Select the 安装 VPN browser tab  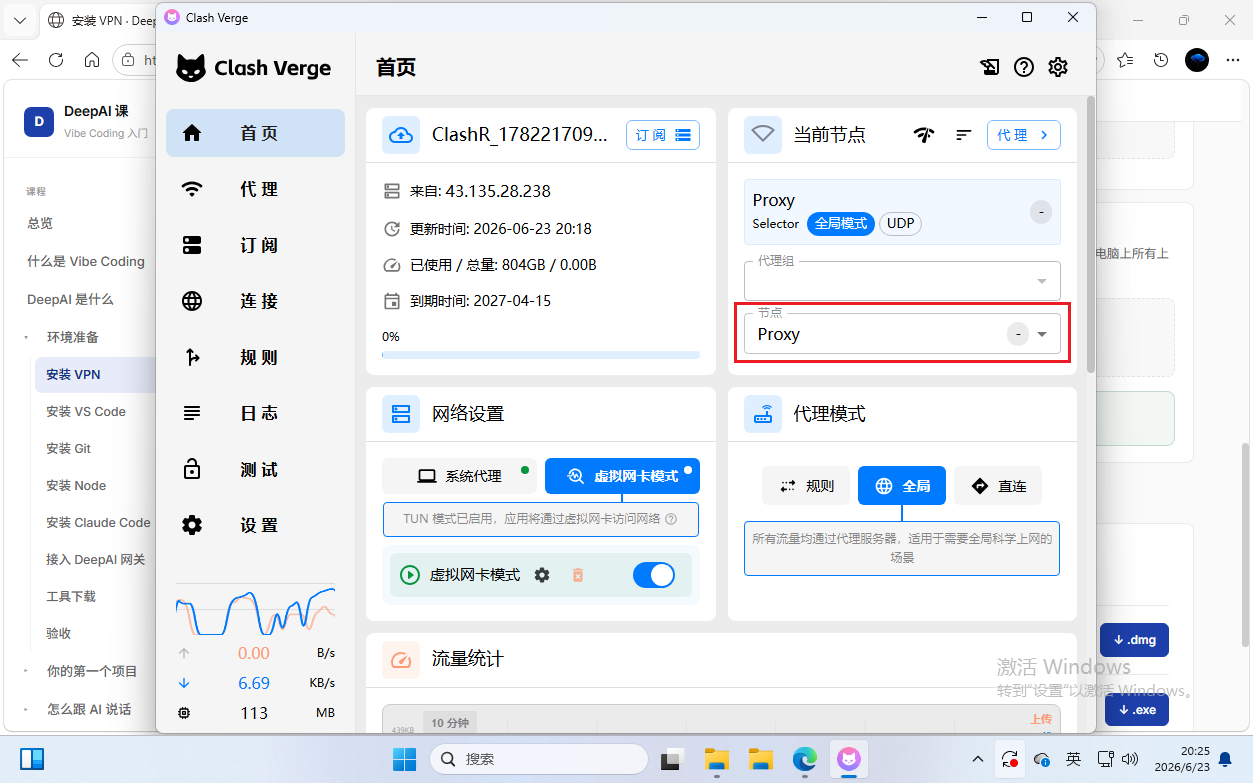click(x=100, y=20)
